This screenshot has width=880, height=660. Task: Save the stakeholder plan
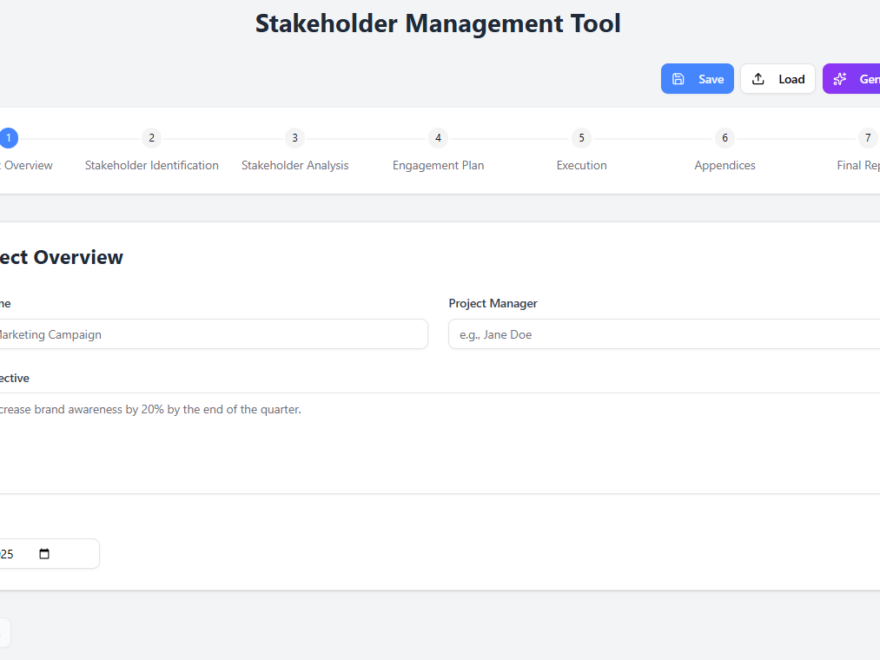pyautogui.click(x=697, y=78)
